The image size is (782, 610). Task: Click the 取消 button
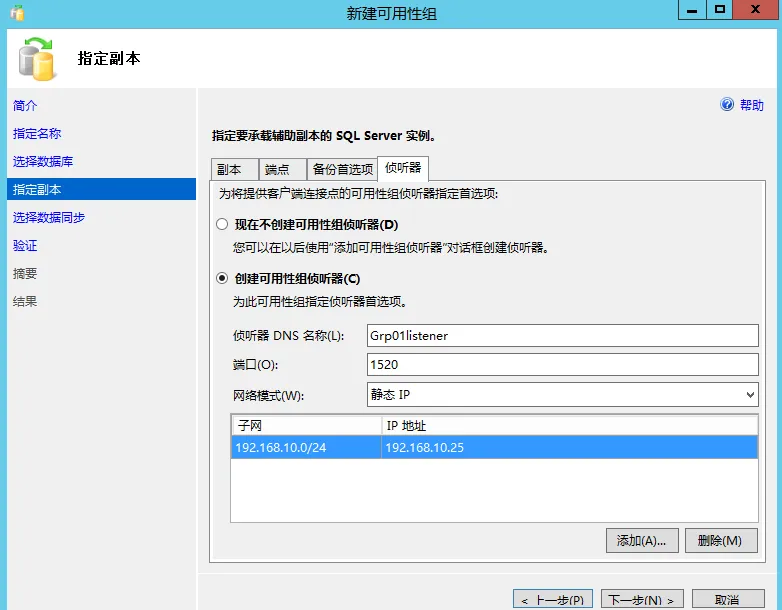coord(728,600)
